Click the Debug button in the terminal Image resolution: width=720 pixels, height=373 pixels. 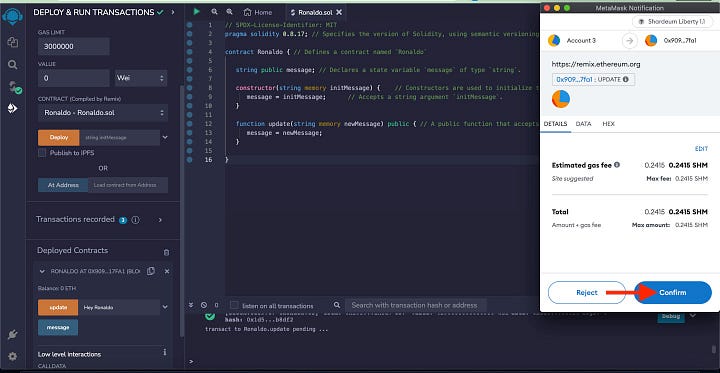pos(670,316)
